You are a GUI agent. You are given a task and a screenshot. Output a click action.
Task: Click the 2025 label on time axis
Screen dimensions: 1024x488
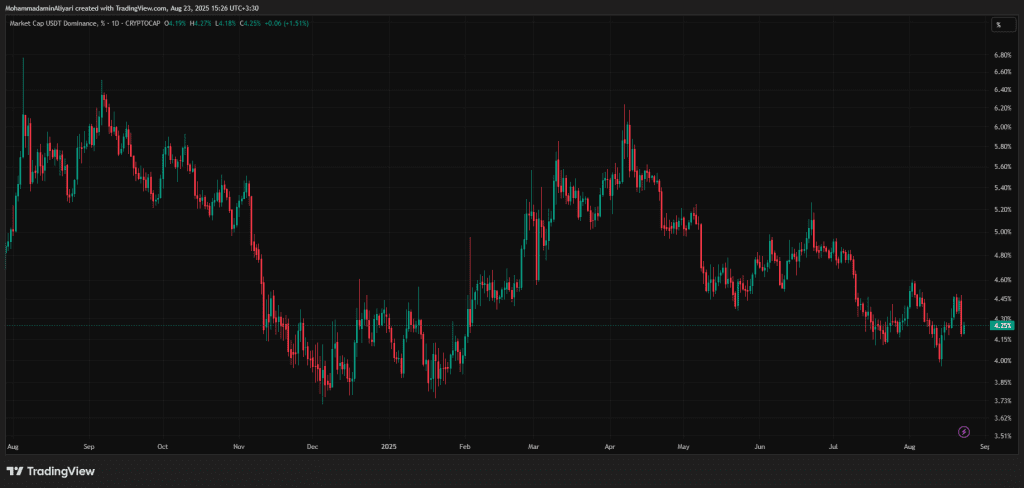coord(386,449)
